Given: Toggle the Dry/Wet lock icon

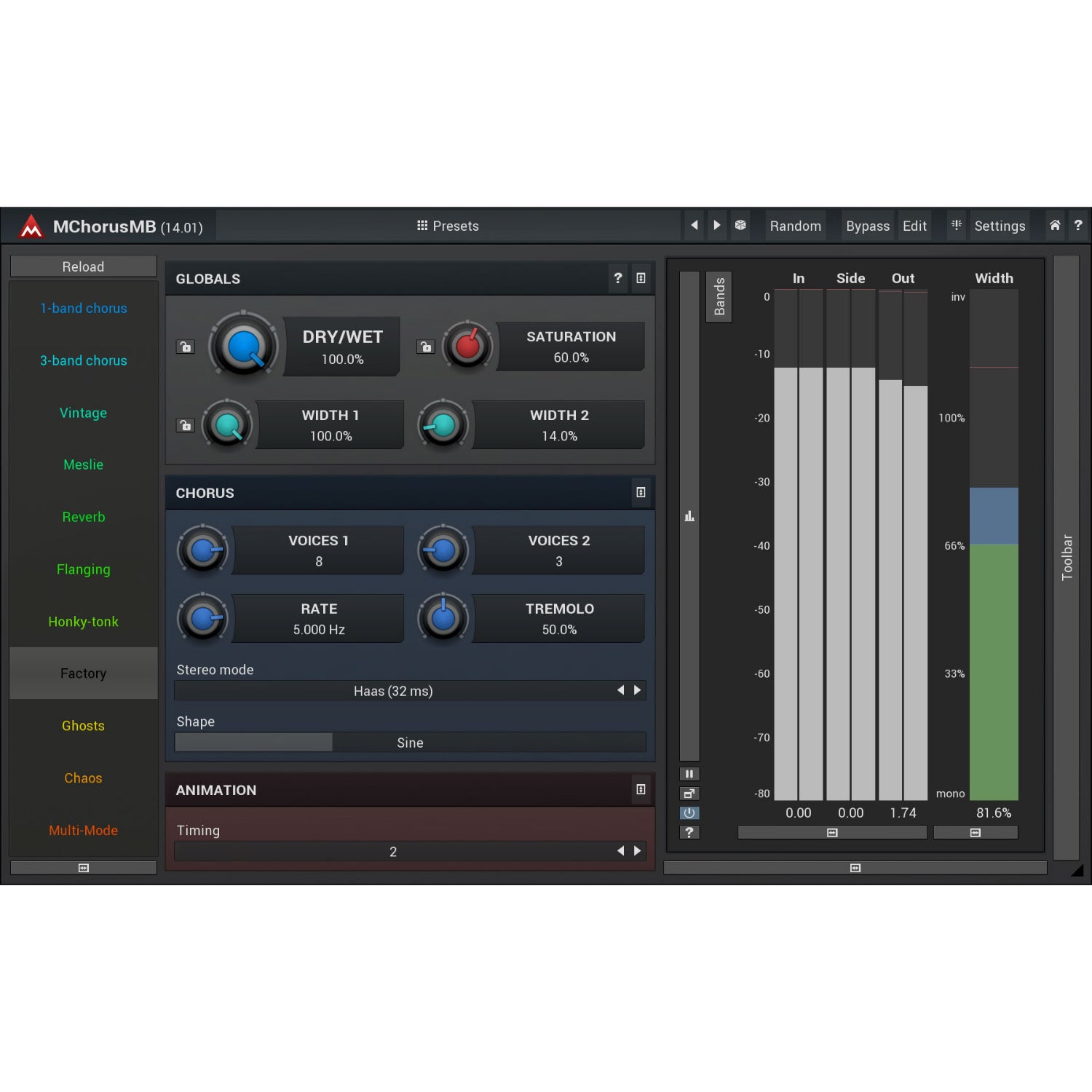Looking at the screenshot, I should tap(186, 347).
